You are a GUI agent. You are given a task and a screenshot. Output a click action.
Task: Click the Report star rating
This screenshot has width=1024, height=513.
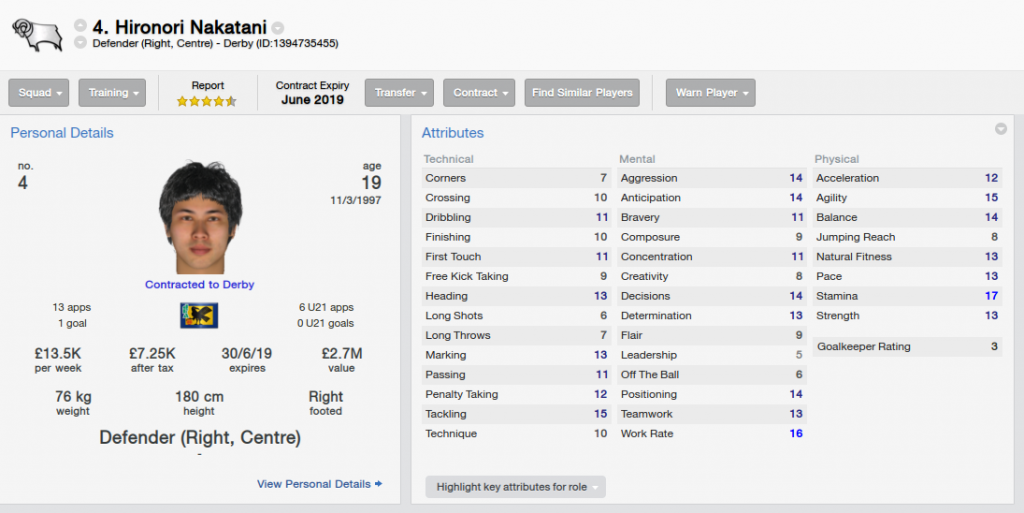(206, 101)
